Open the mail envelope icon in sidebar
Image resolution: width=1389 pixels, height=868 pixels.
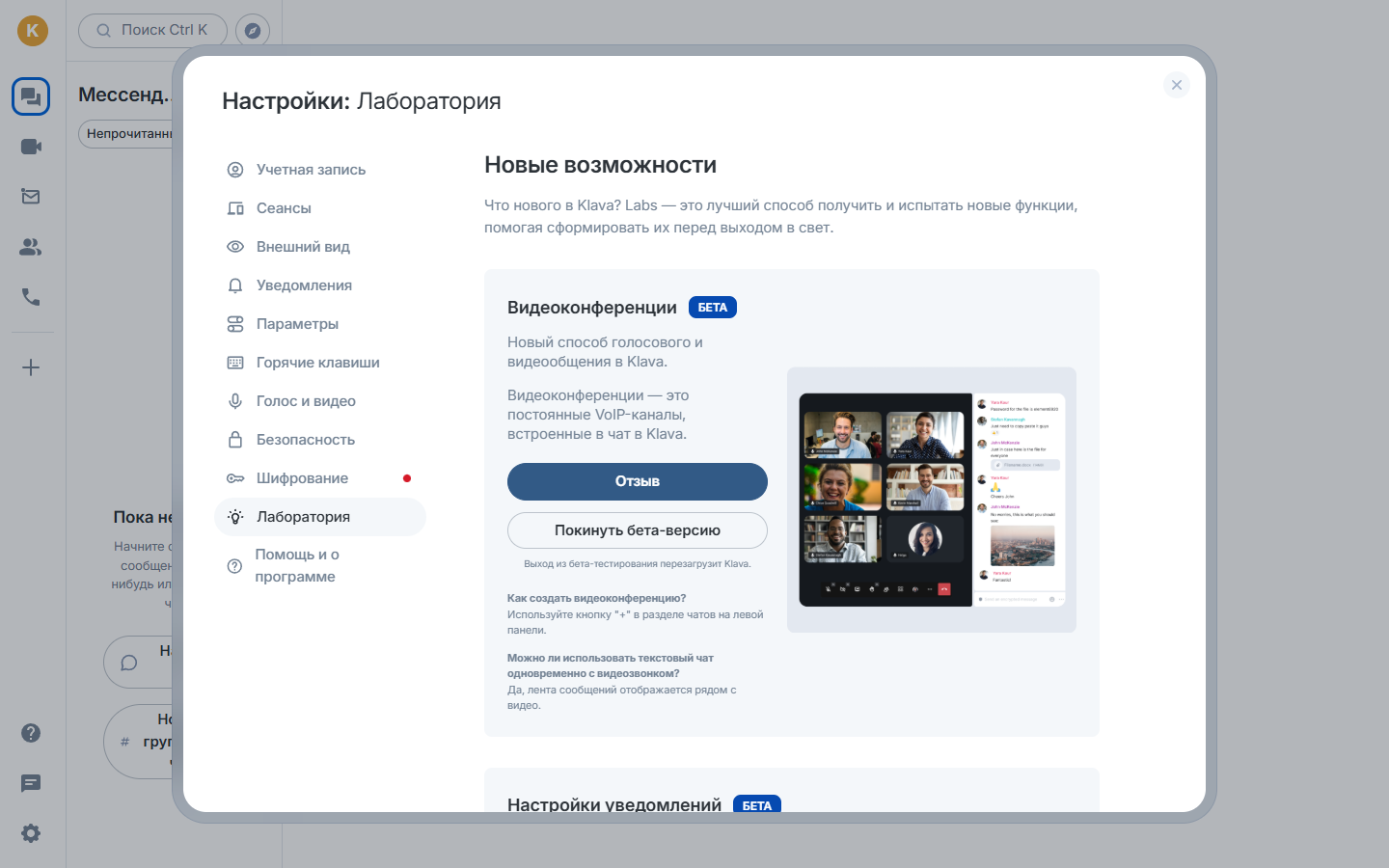(x=31, y=197)
